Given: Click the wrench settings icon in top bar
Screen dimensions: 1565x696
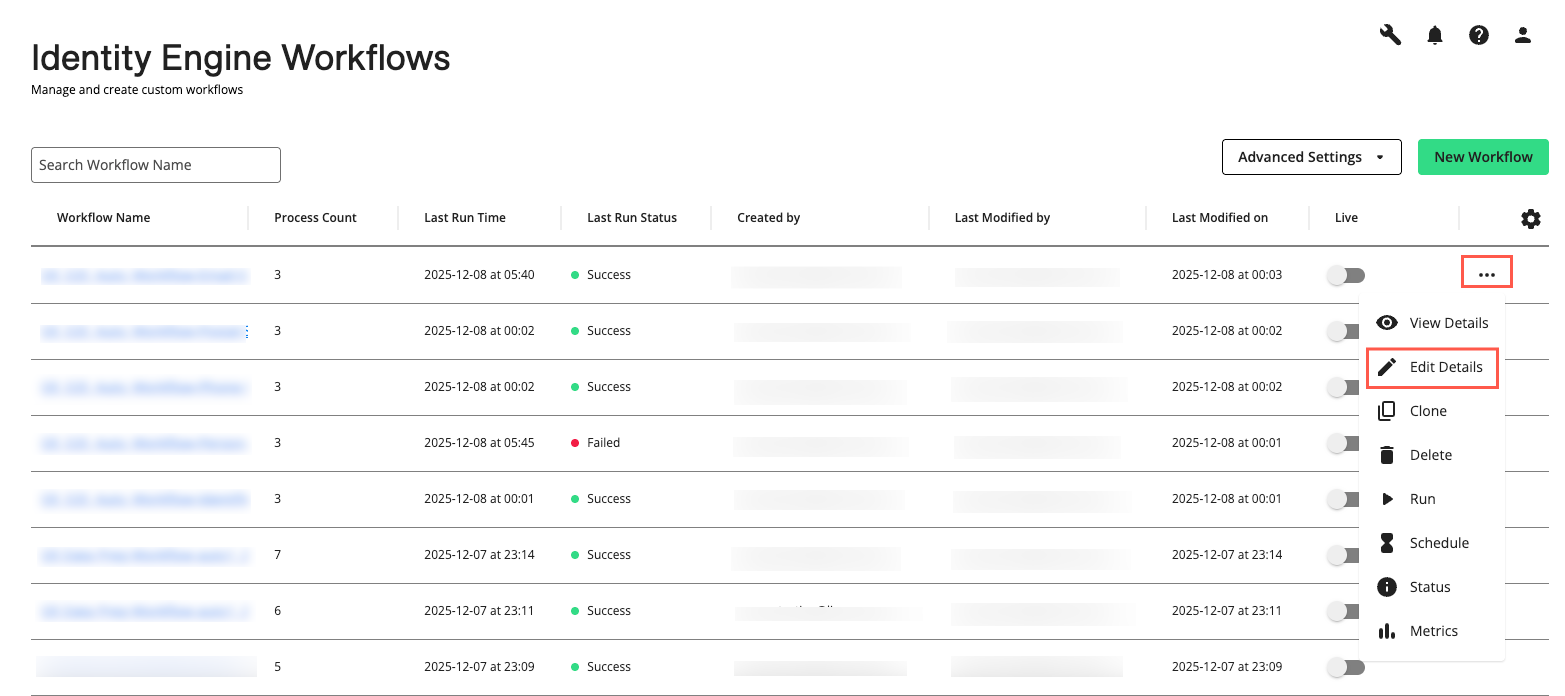Looking at the screenshot, I should [x=1390, y=34].
